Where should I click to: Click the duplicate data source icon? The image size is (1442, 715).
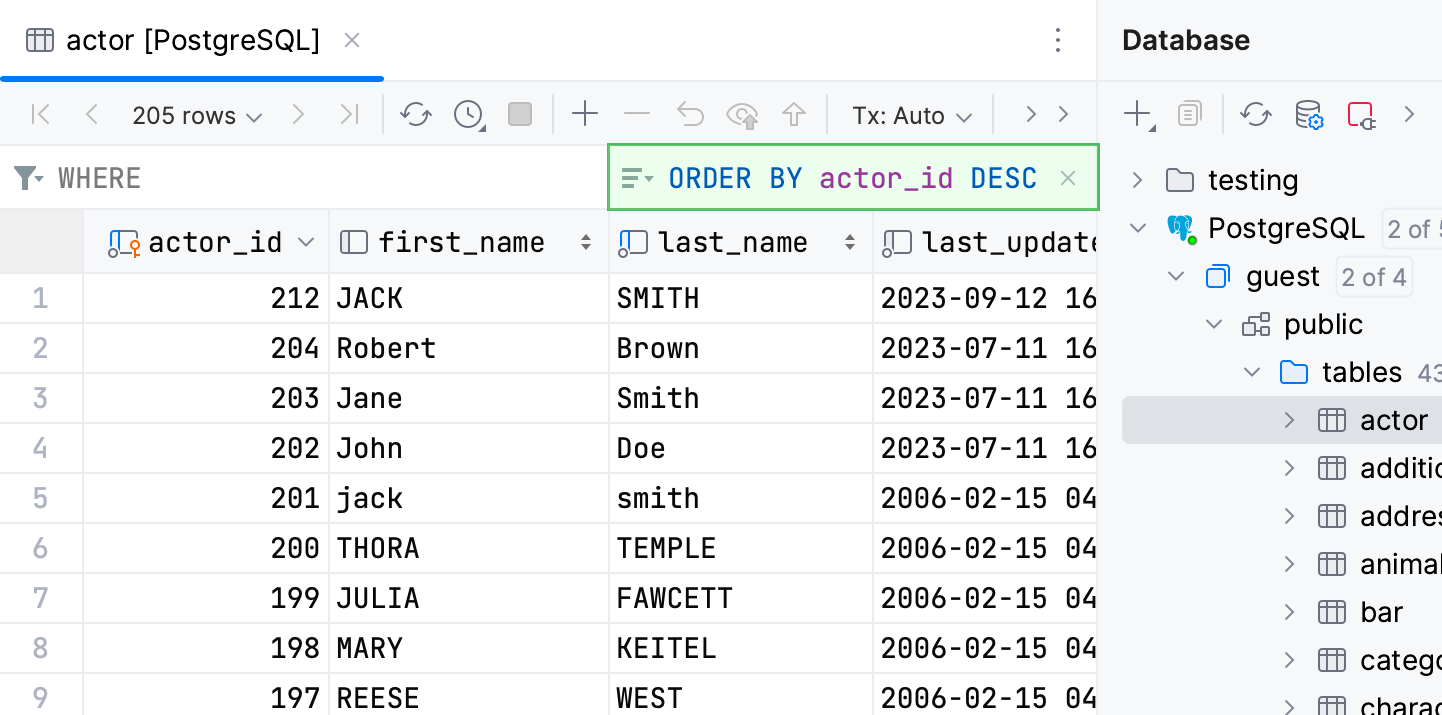[1189, 114]
